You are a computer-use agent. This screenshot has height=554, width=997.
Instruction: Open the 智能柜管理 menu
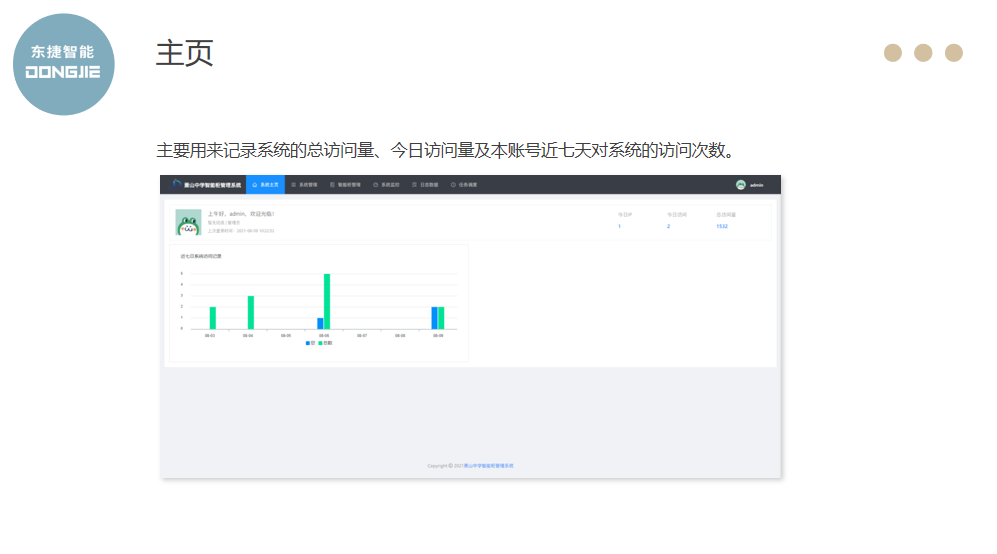pos(344,185)
